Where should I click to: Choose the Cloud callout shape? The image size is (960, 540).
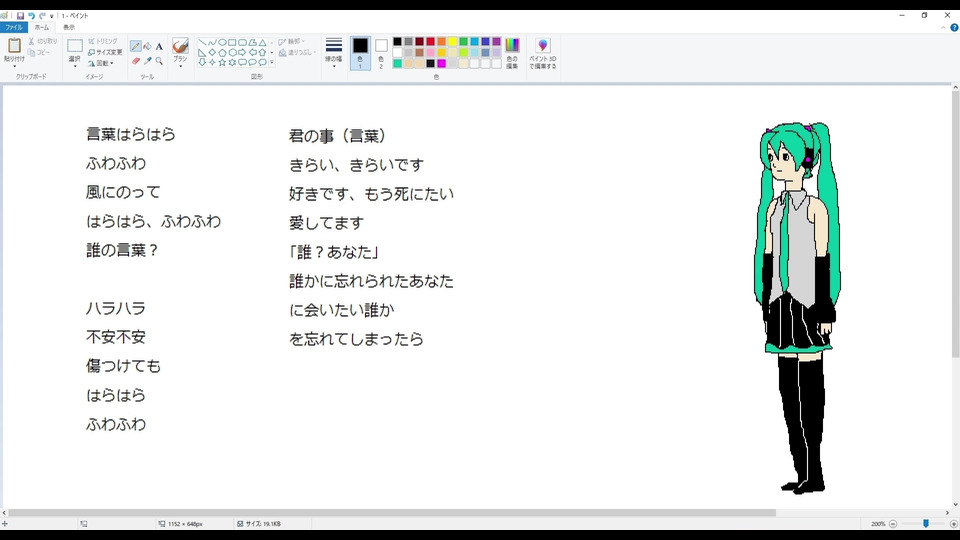(263, 62)
